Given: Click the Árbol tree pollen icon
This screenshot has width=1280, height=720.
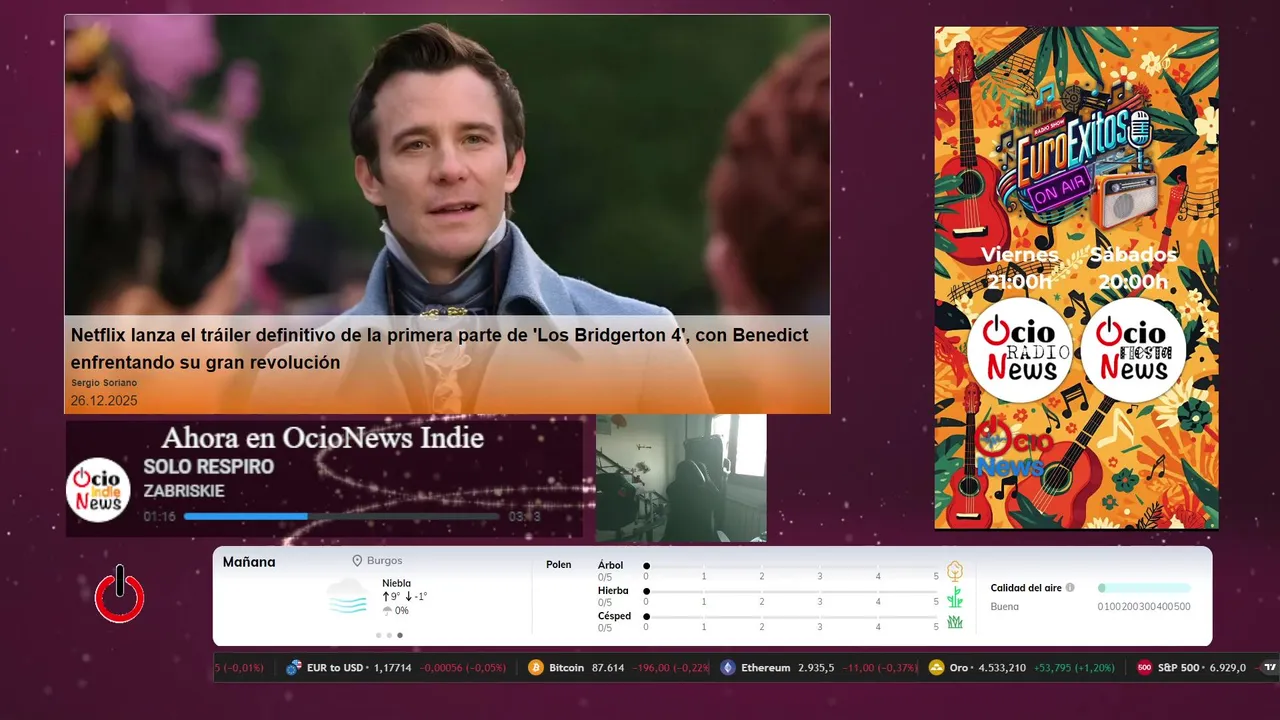Looking at the screenshot, I should click(955, 571).
